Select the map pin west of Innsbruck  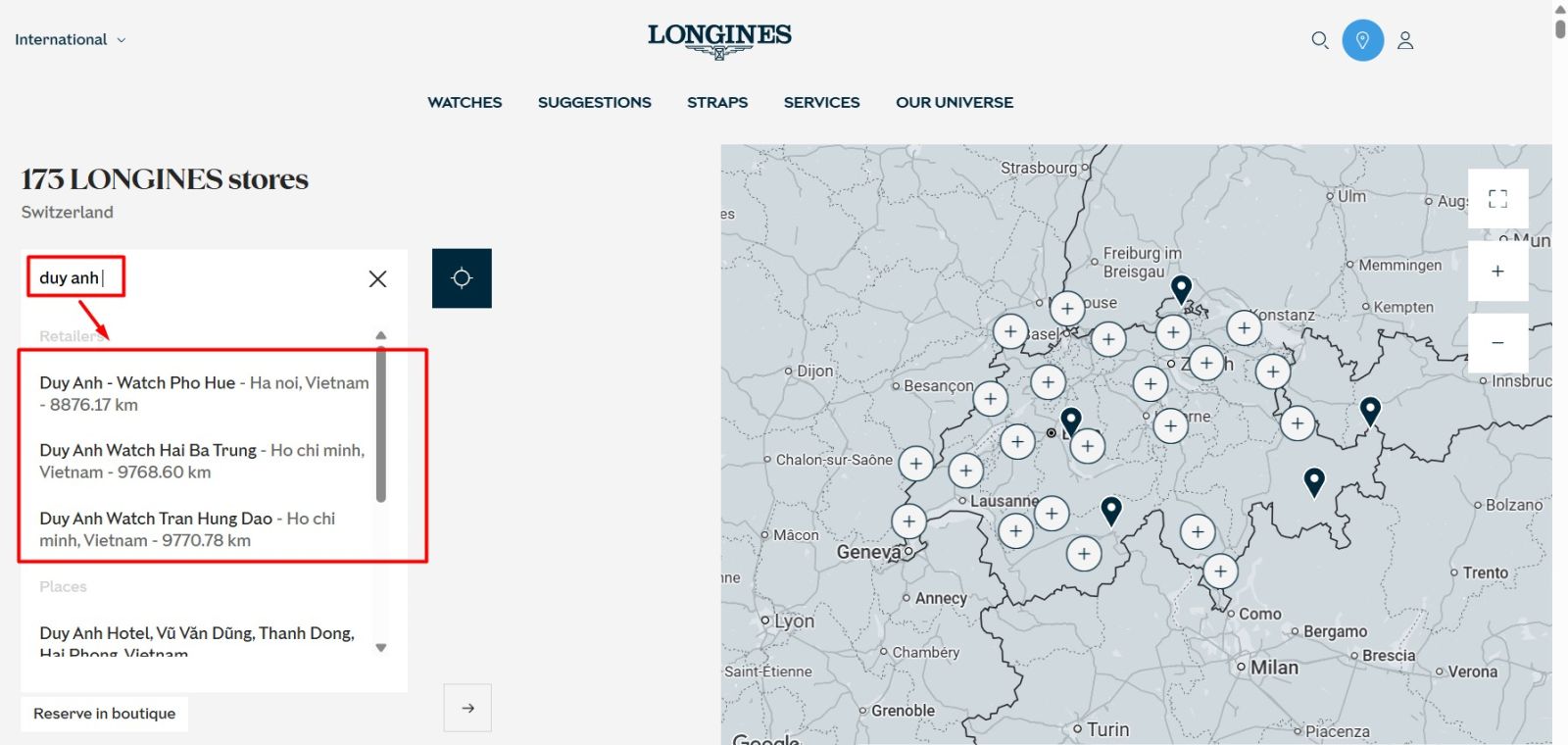[x=1370, y=412]
